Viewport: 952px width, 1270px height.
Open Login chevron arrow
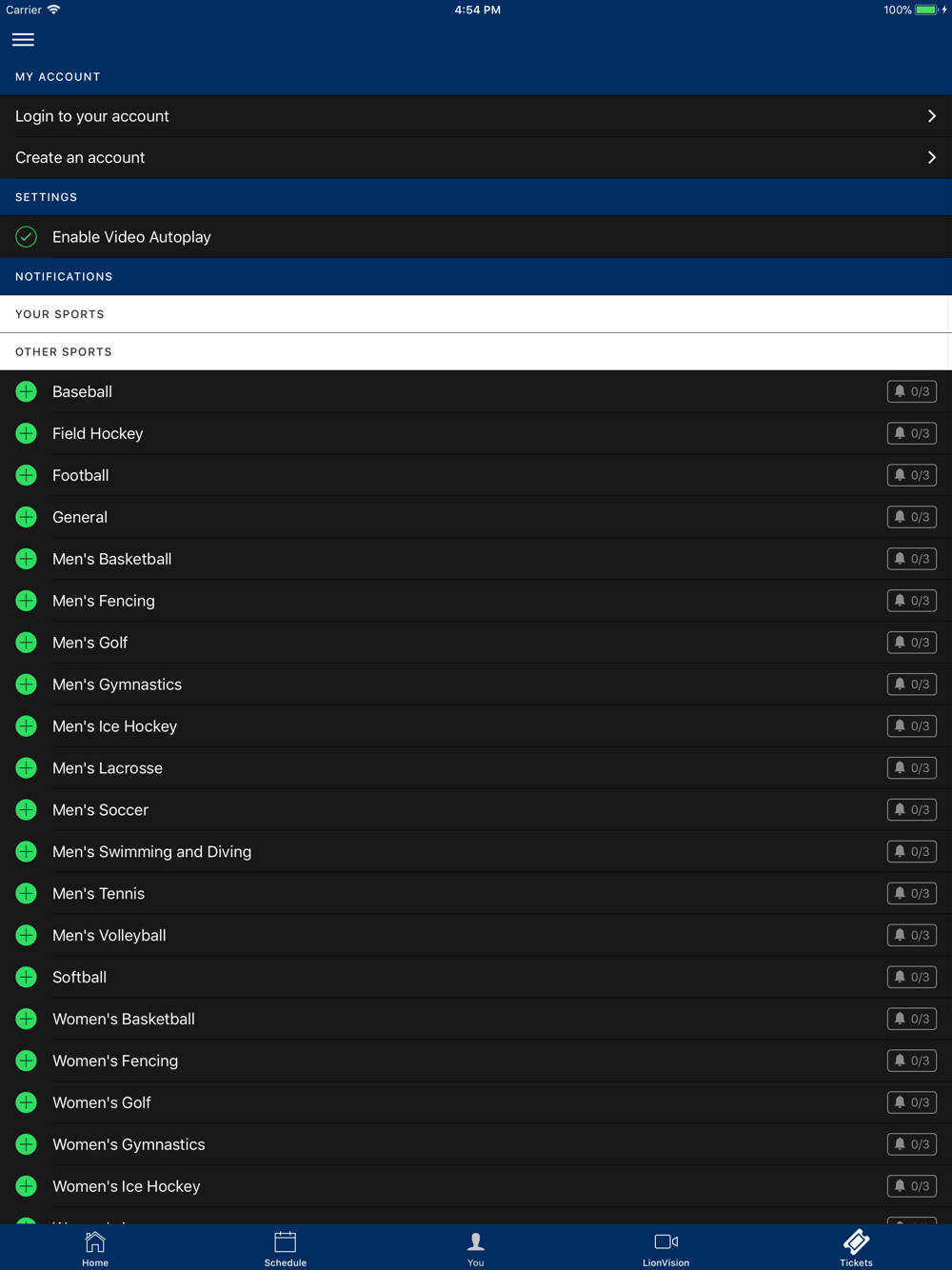coord(932,116)
